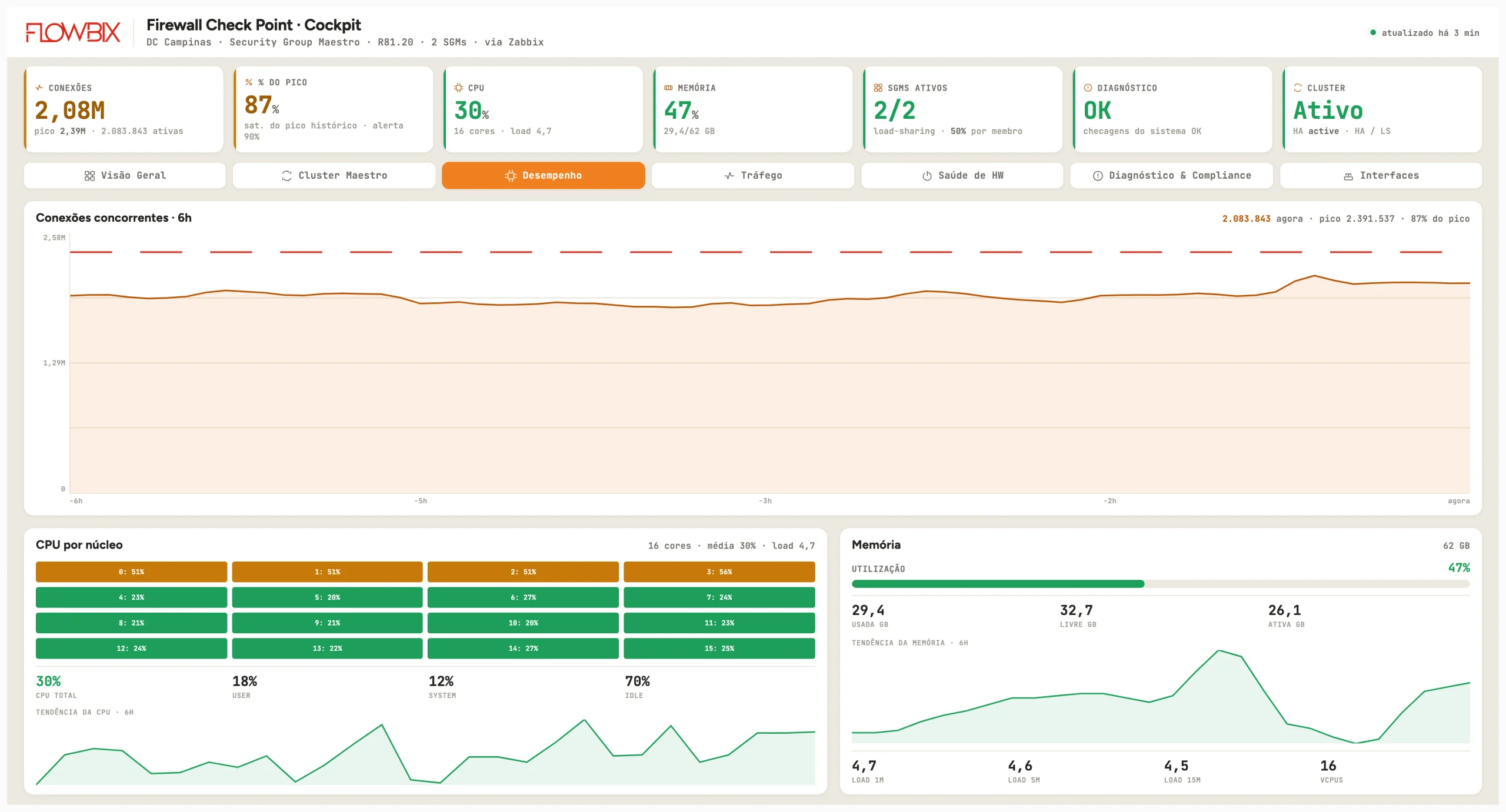The height and width of the screenshot is (812, 1506).
Task: Open the Interfaces tab
Action: pos(1381,176)
